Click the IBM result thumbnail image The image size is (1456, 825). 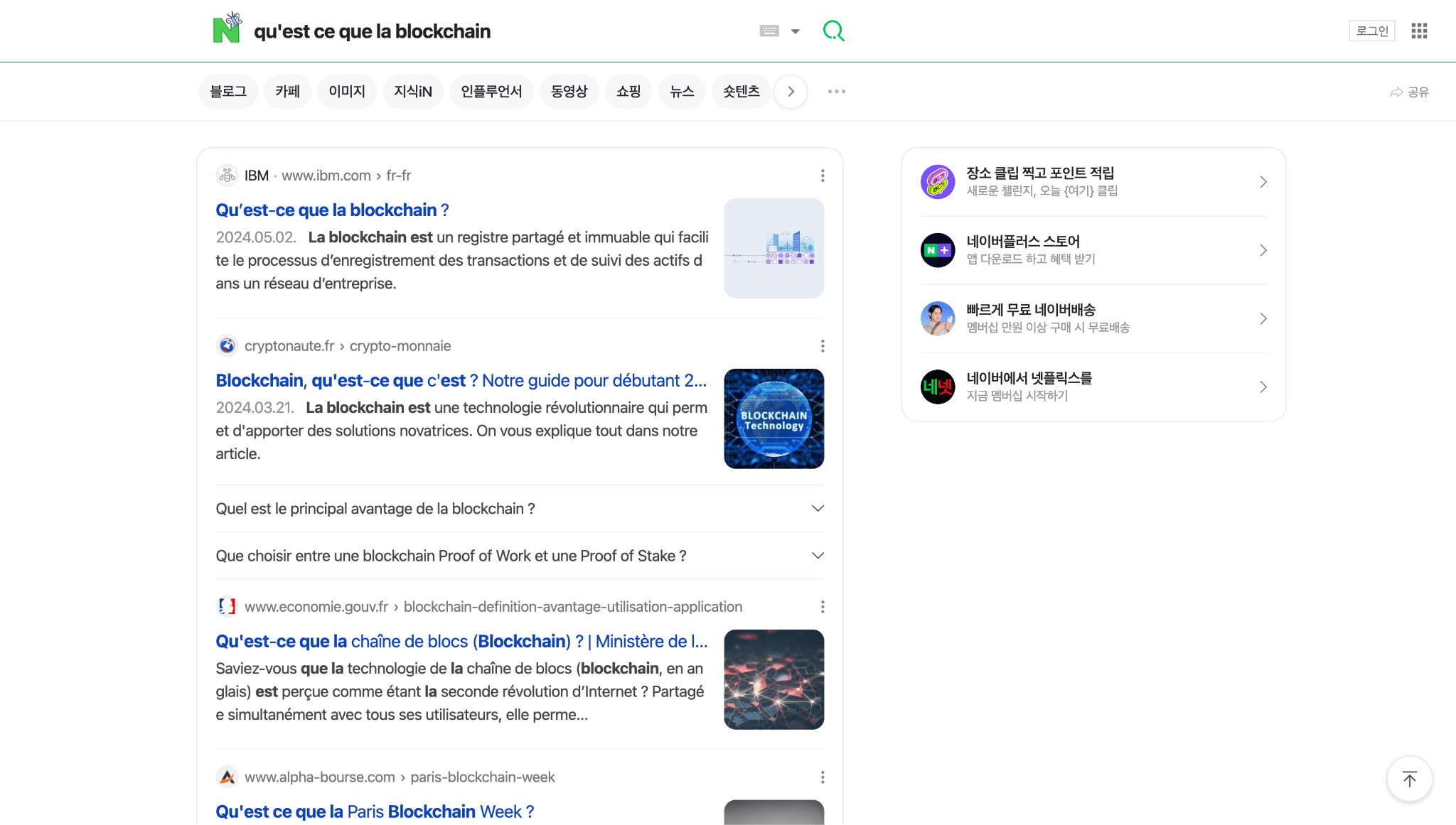point(774,248)
